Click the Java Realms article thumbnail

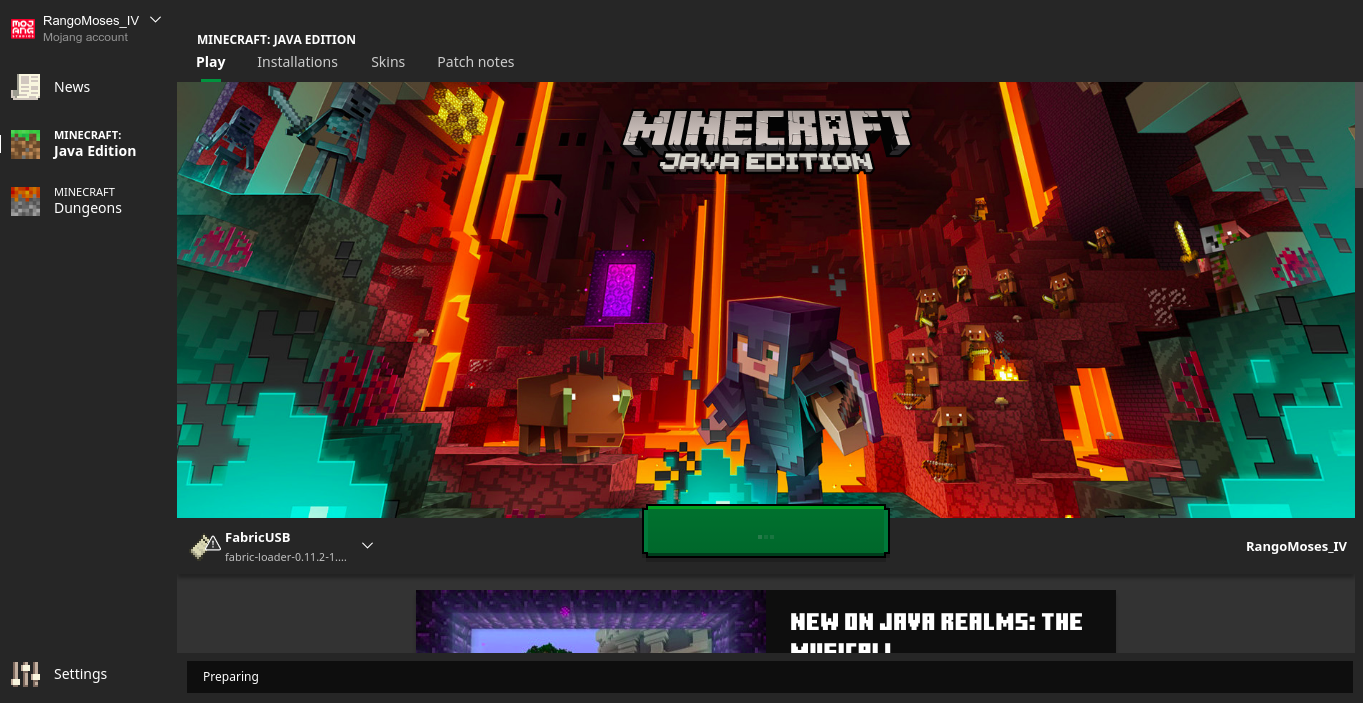point(591,622)
